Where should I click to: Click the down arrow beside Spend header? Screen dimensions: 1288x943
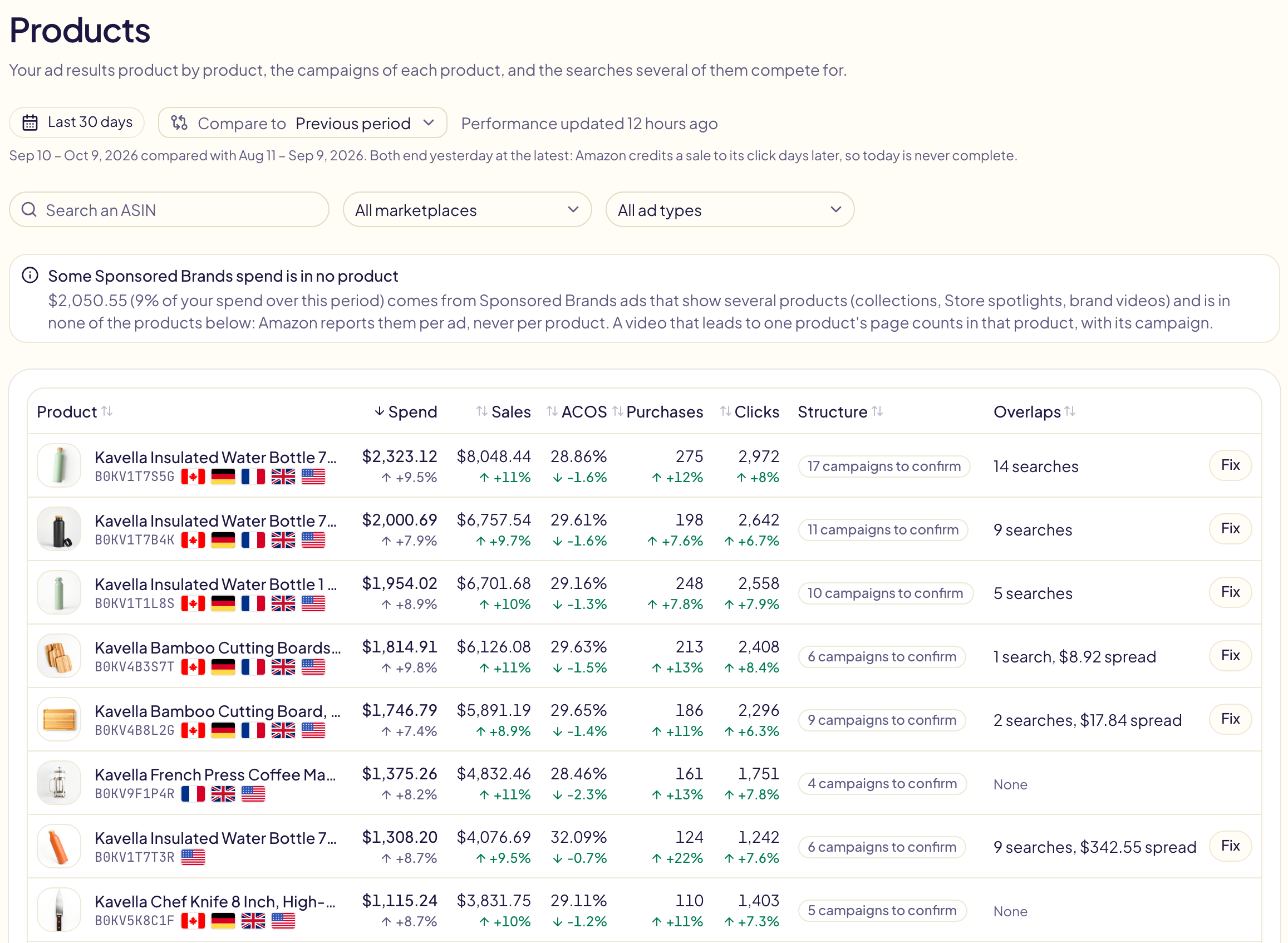click(x=380, y=411)
